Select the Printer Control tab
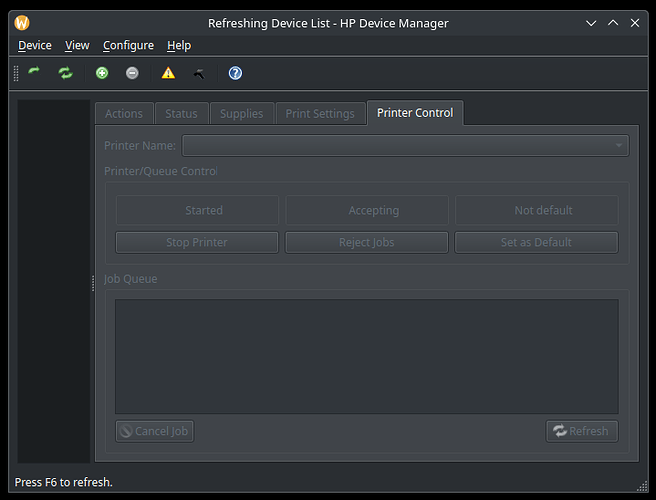656x500 pixels. tap(415, 113)
